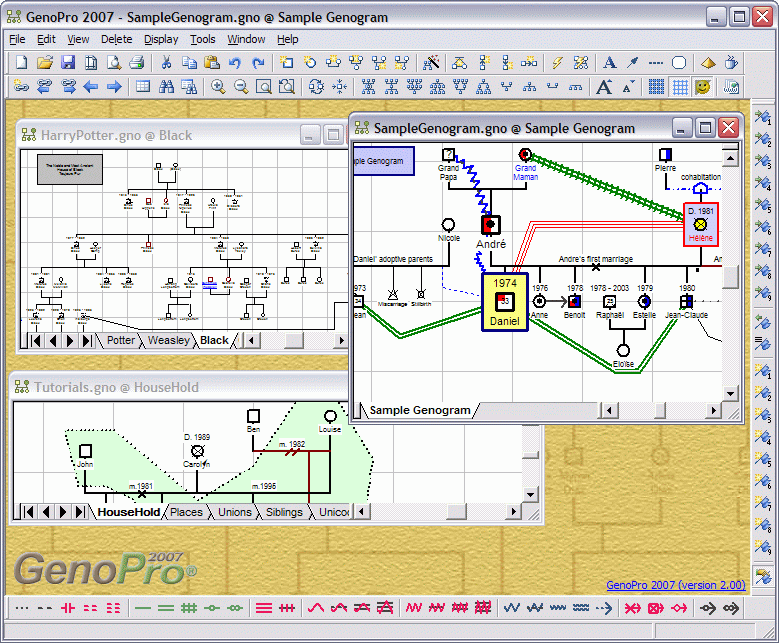The height and width of the screenshot is (643, 779).
Task: Select the Places tab in Tutorials window
Action: [x=186, y=512]
